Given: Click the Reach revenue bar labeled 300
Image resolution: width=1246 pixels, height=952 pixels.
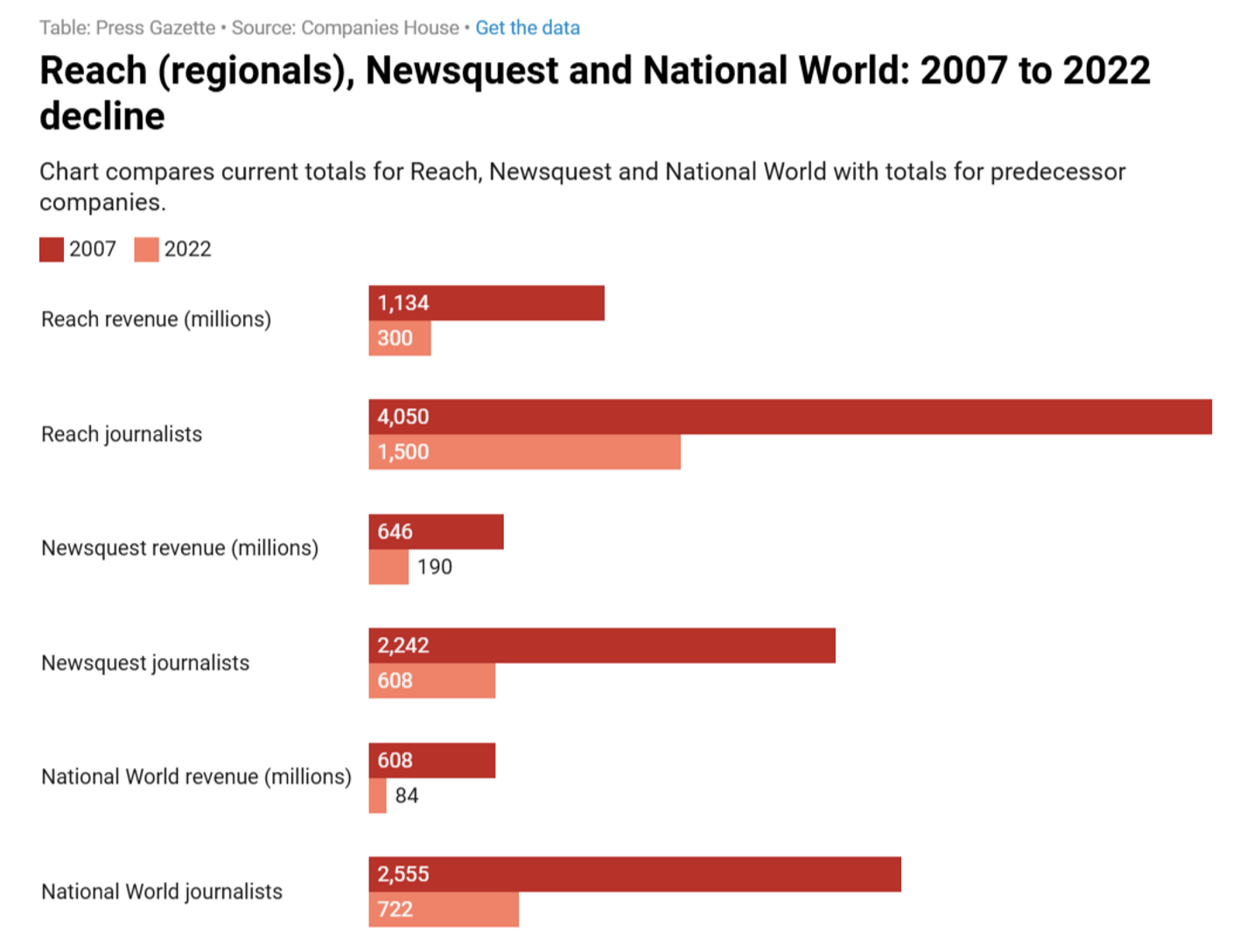Looking at the screenshot, I should click(x=400, y=338).
